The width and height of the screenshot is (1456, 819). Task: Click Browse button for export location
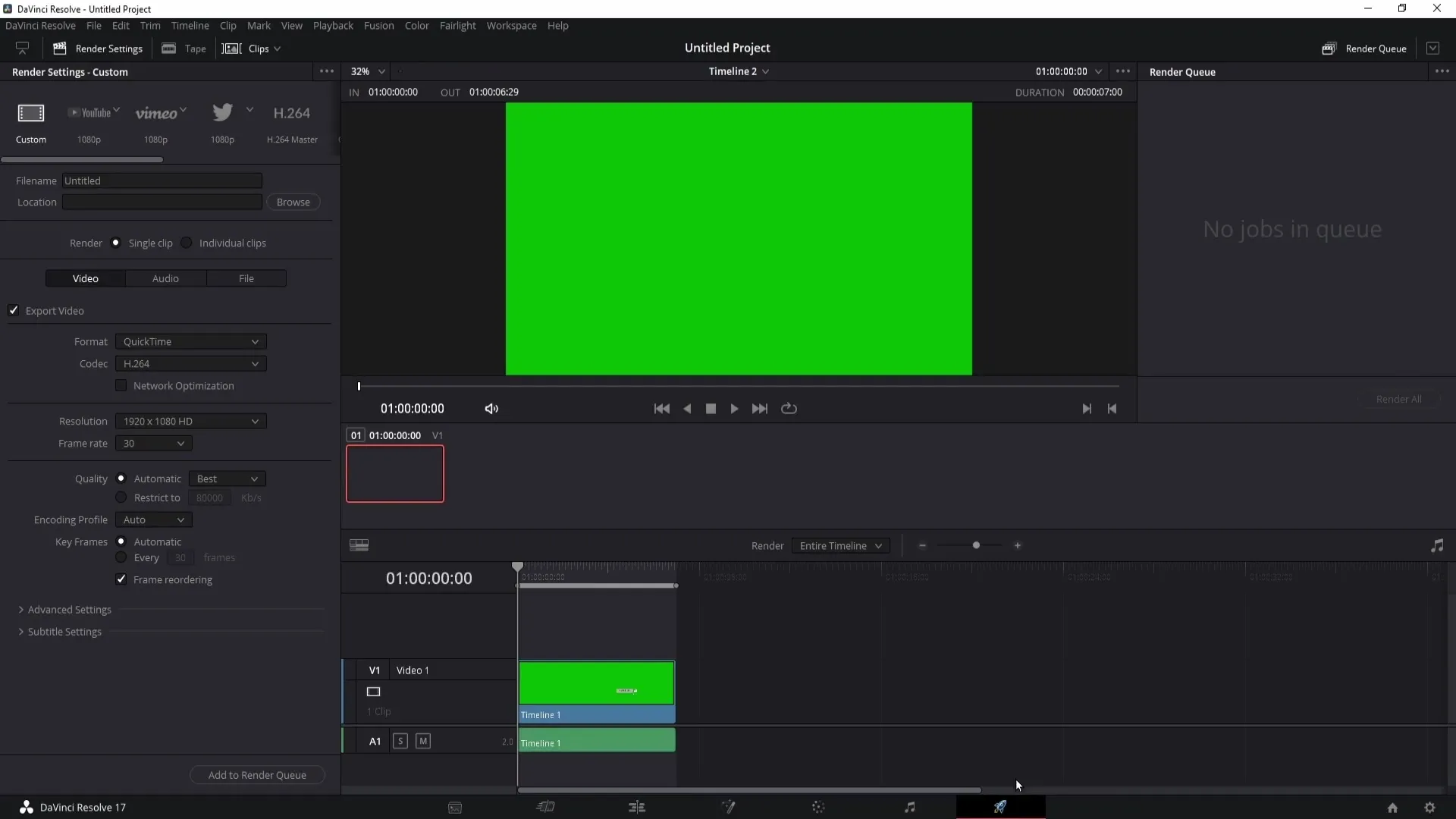(293, 201)
